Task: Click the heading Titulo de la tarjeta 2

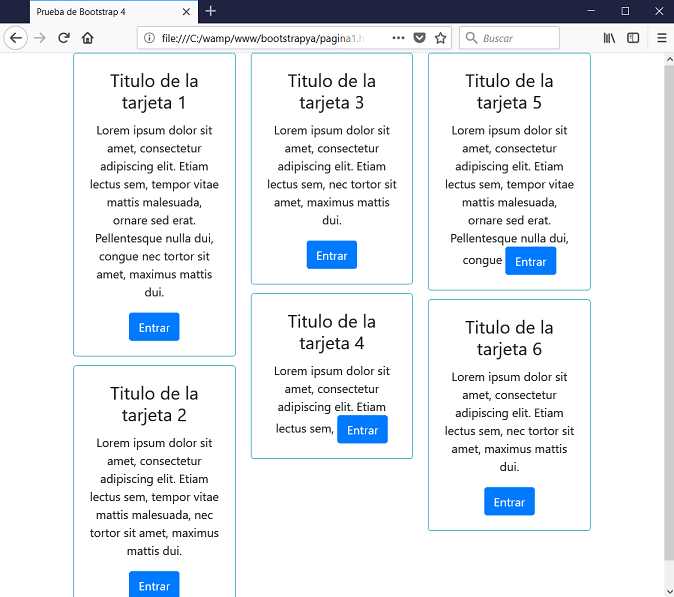Action: pyautogui.click(x=154, y=404)
